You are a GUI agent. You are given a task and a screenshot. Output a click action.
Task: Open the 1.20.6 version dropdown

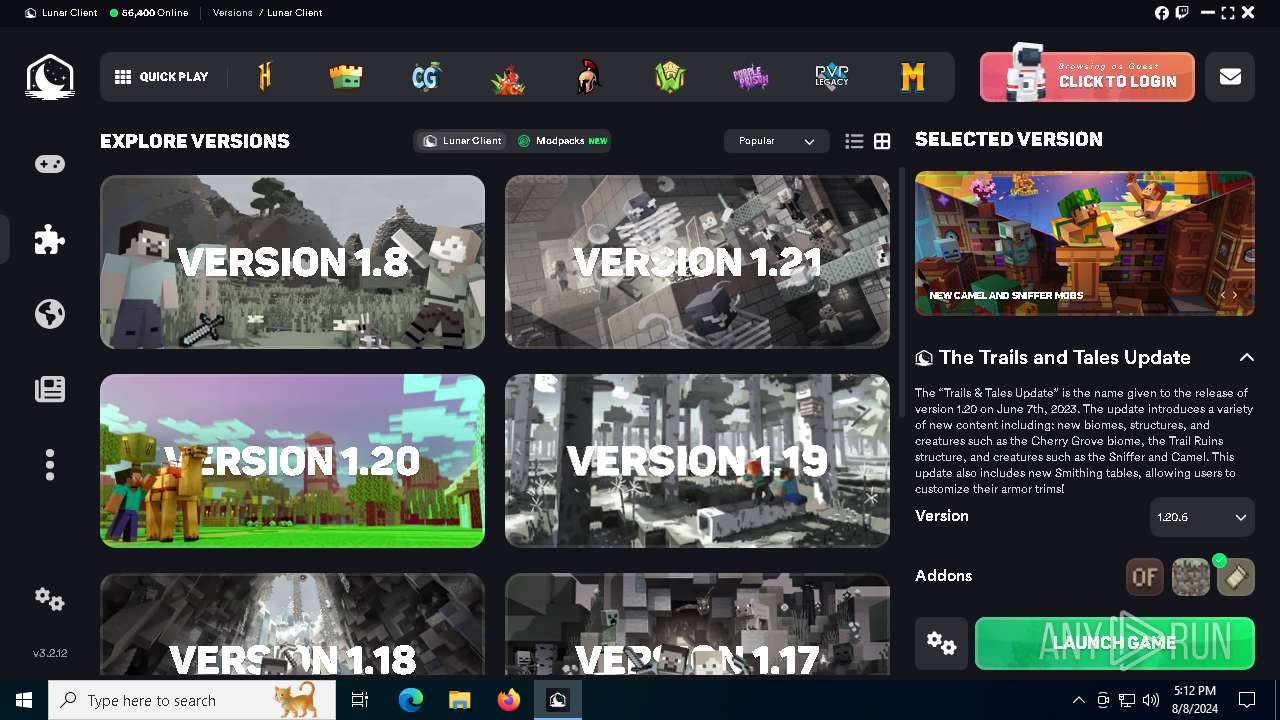click(1202, 517)
